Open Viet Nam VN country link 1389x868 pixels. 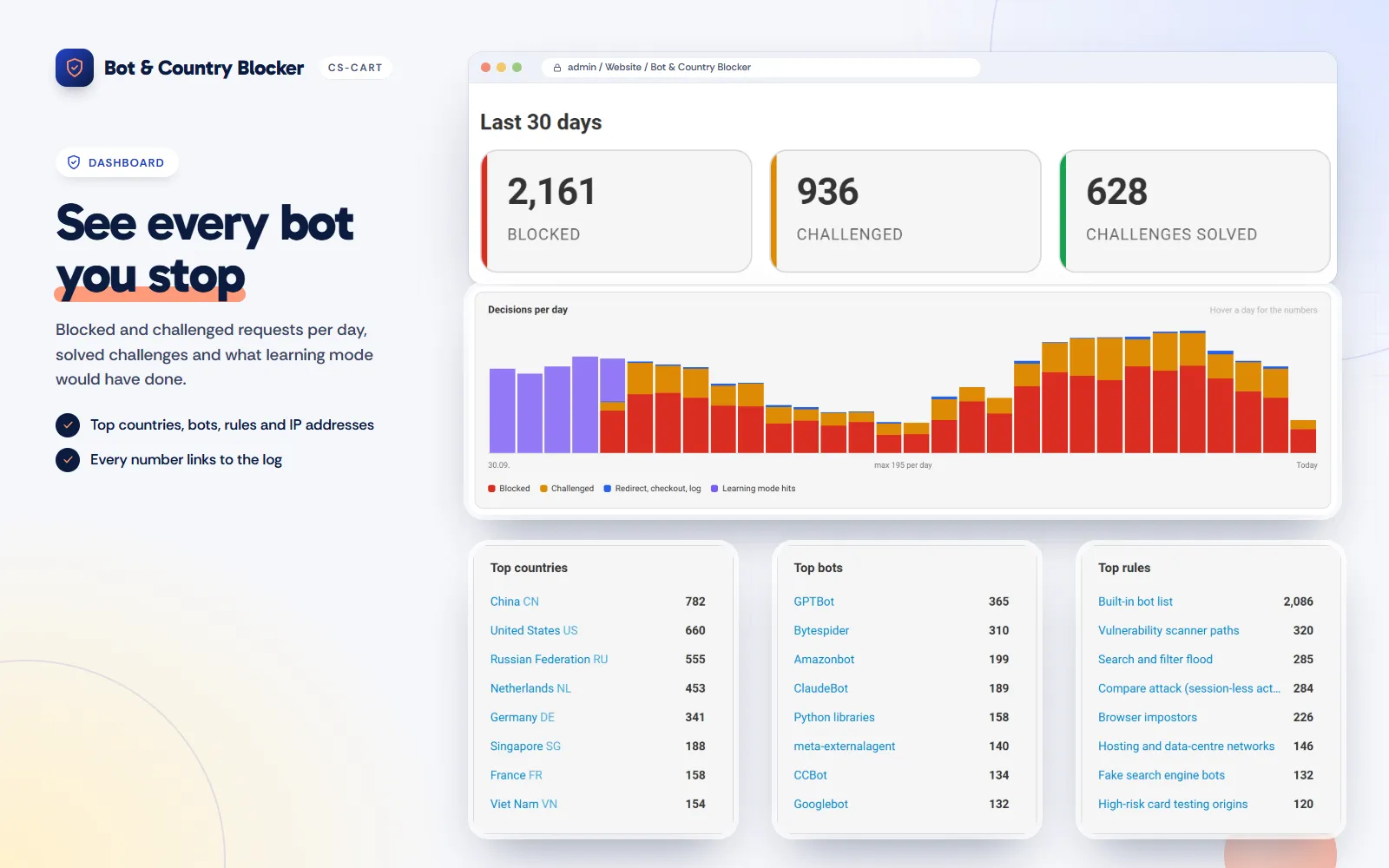pyautogui.click(x=523, y=804)
